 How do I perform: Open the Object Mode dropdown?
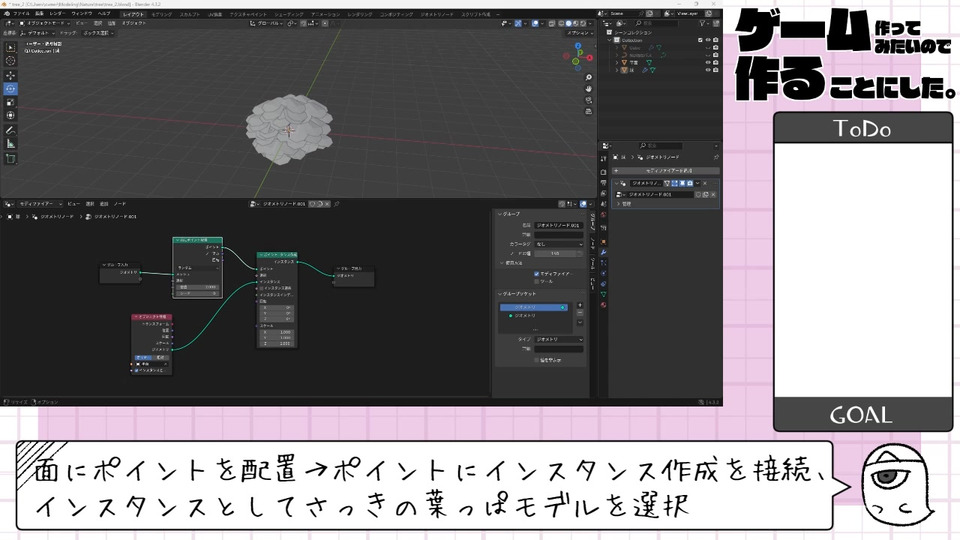click(45, 23)
